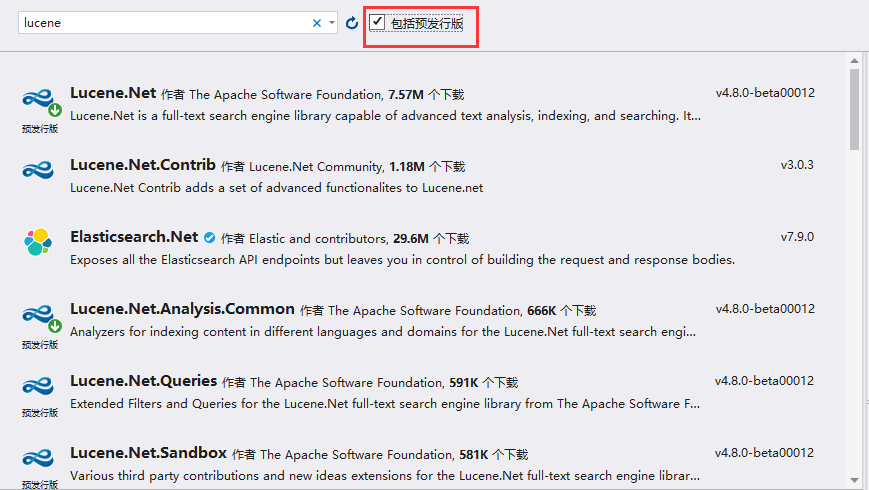Click the 7.57M download count
869x490 pixels.
406,95
